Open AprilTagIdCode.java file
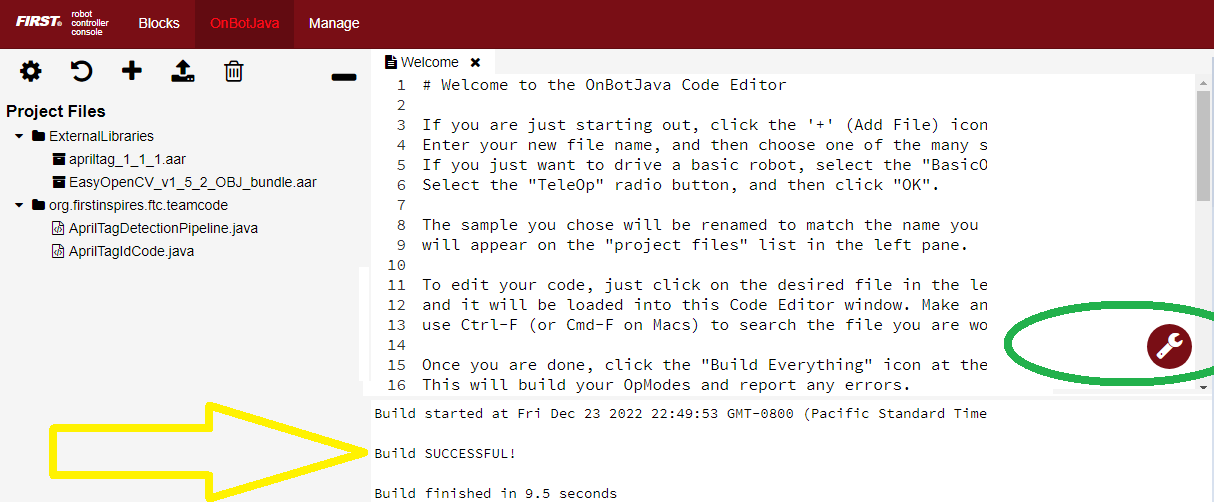Screen dimensions: 1214x502 click(131, 251)
